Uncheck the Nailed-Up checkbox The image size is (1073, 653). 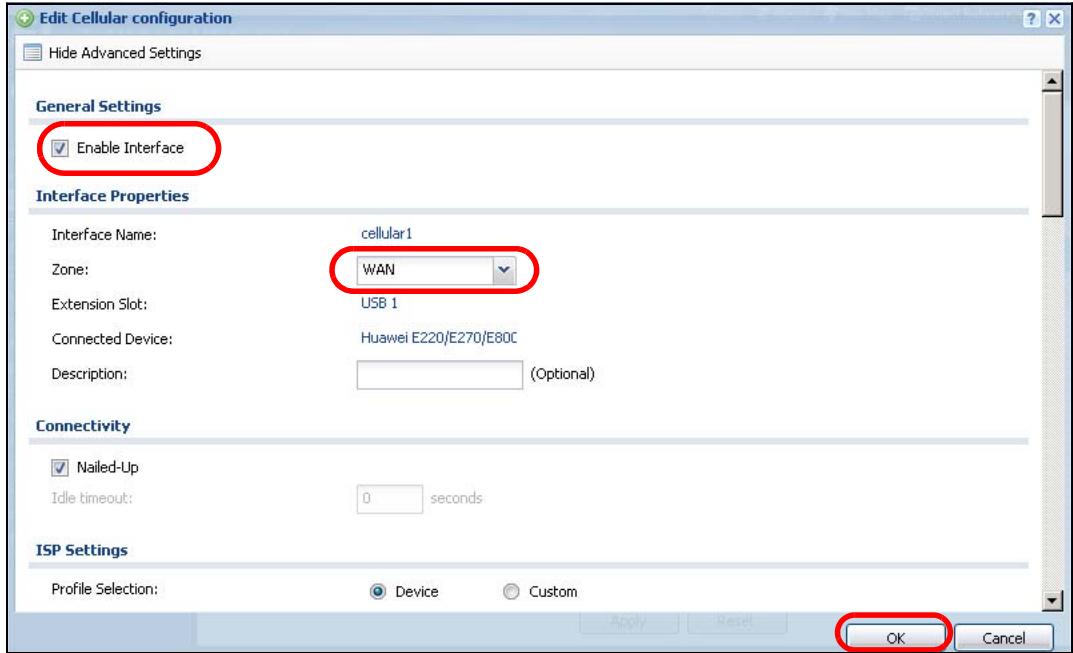[60, 468]
